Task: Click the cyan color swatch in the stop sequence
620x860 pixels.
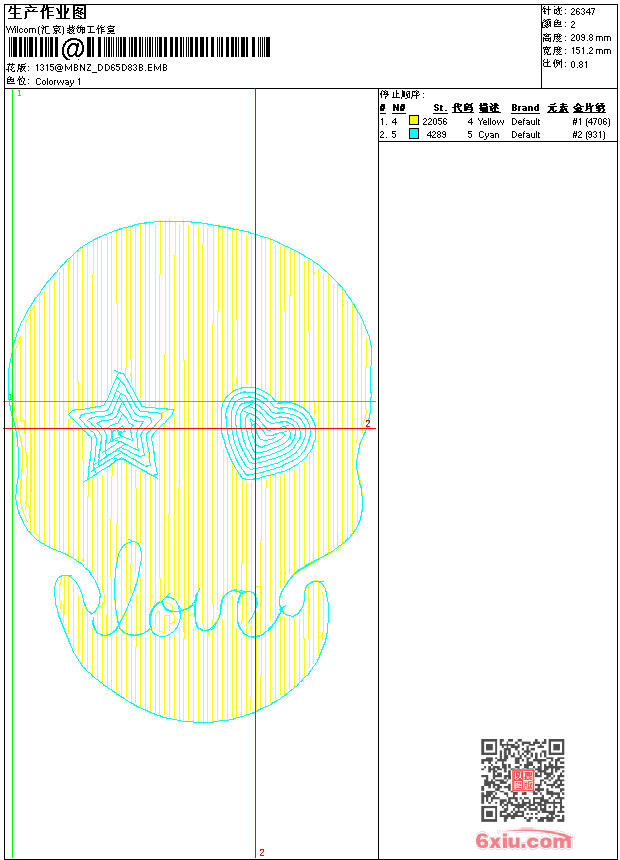Action: [x=413, y=134]
